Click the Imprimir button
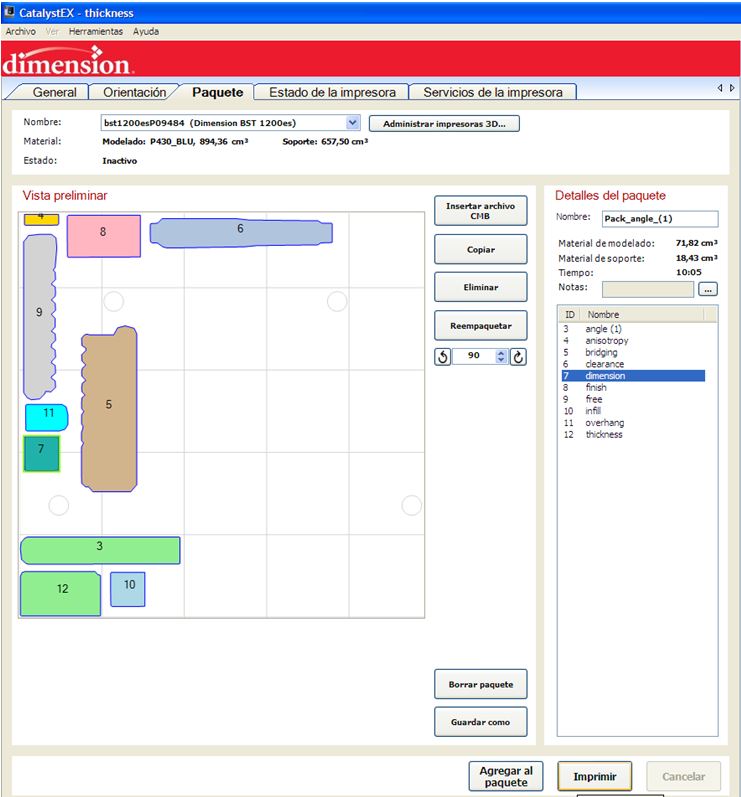 tap(595, 777)
